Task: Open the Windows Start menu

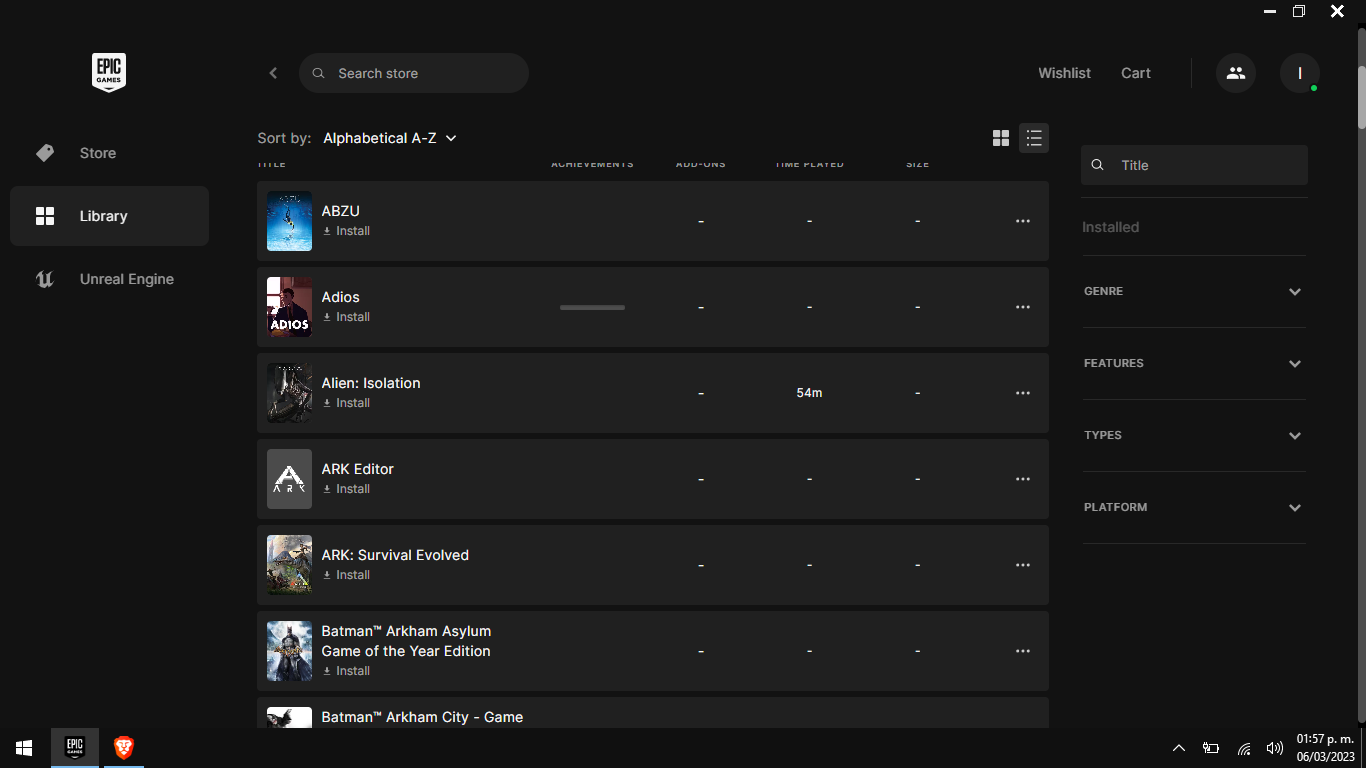Action: 24,748
